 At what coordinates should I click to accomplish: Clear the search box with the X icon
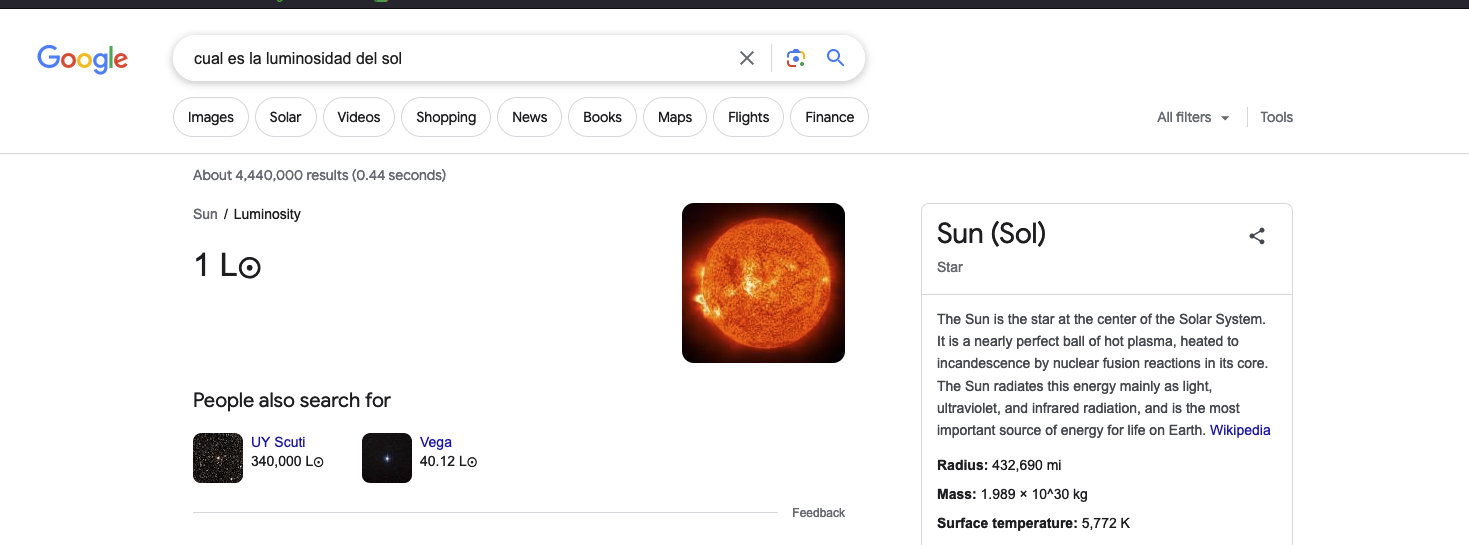pos(747,58)
